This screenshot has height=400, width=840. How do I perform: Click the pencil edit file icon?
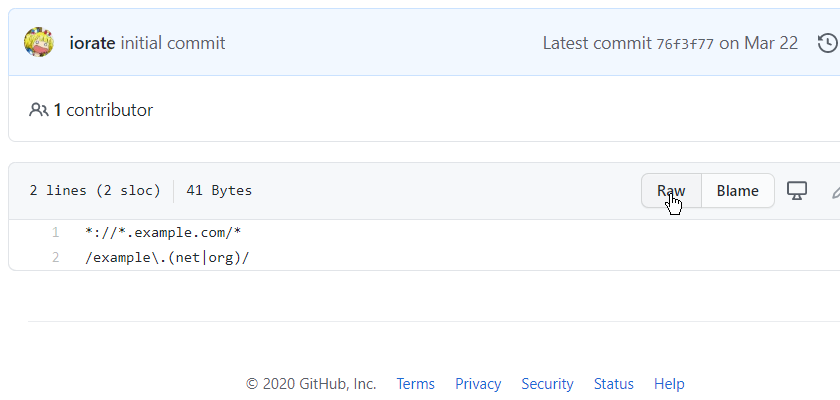click(x=835, y=190)
